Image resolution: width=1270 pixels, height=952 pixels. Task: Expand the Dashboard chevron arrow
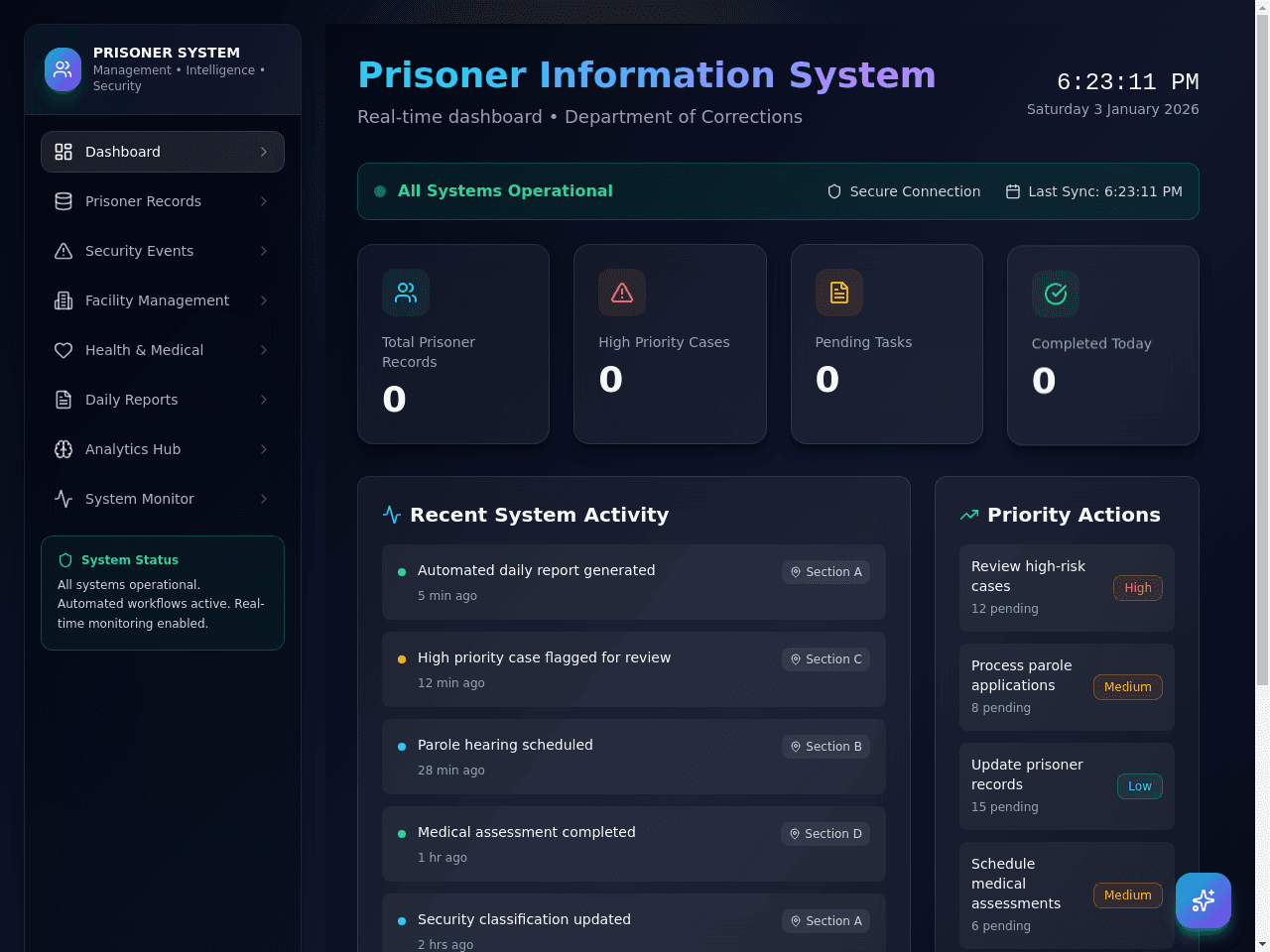point(264,152)
